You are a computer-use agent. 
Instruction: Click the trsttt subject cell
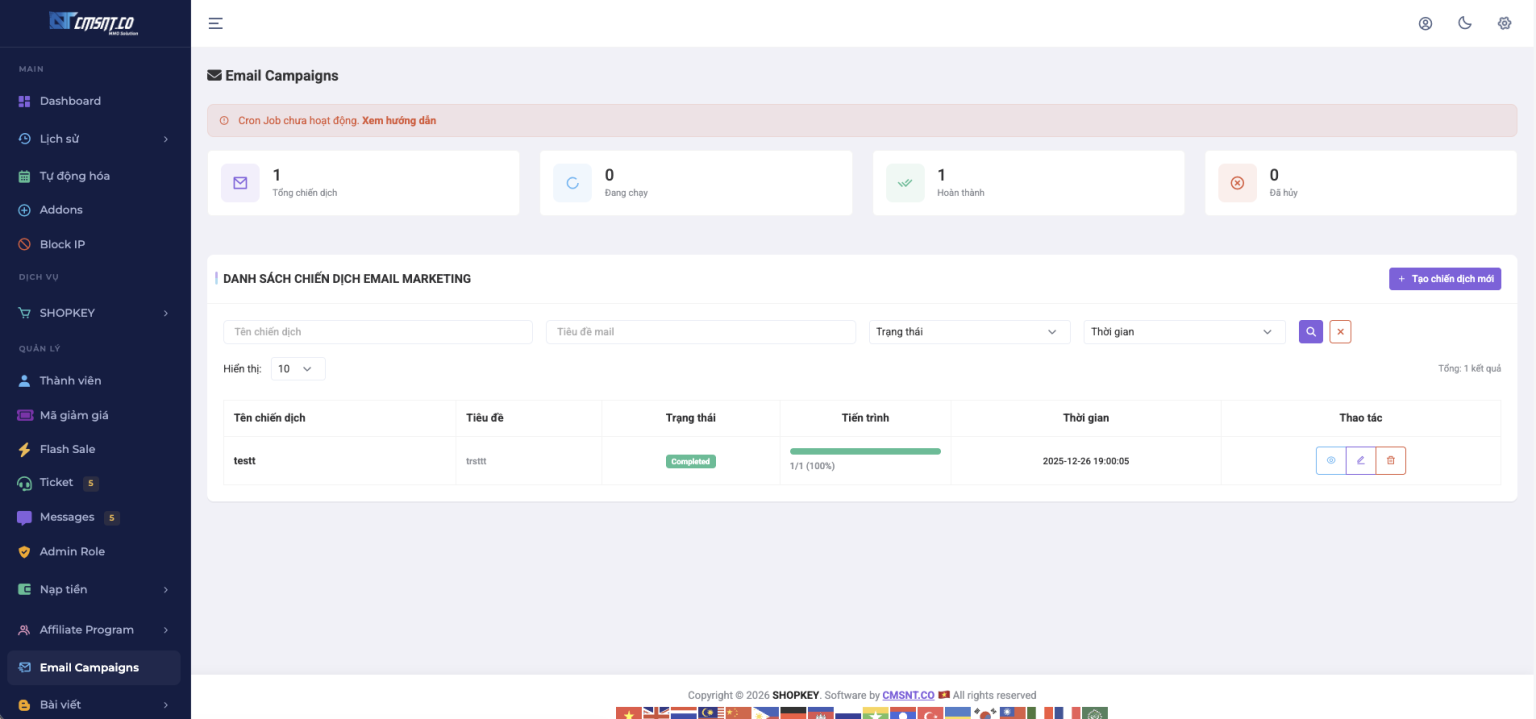pos(476,461)
